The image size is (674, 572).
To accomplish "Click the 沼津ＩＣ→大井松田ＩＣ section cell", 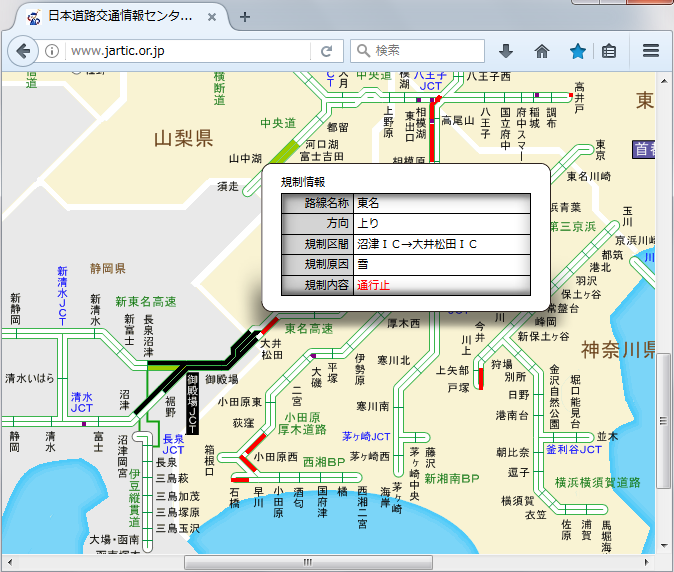I will 442,244.
